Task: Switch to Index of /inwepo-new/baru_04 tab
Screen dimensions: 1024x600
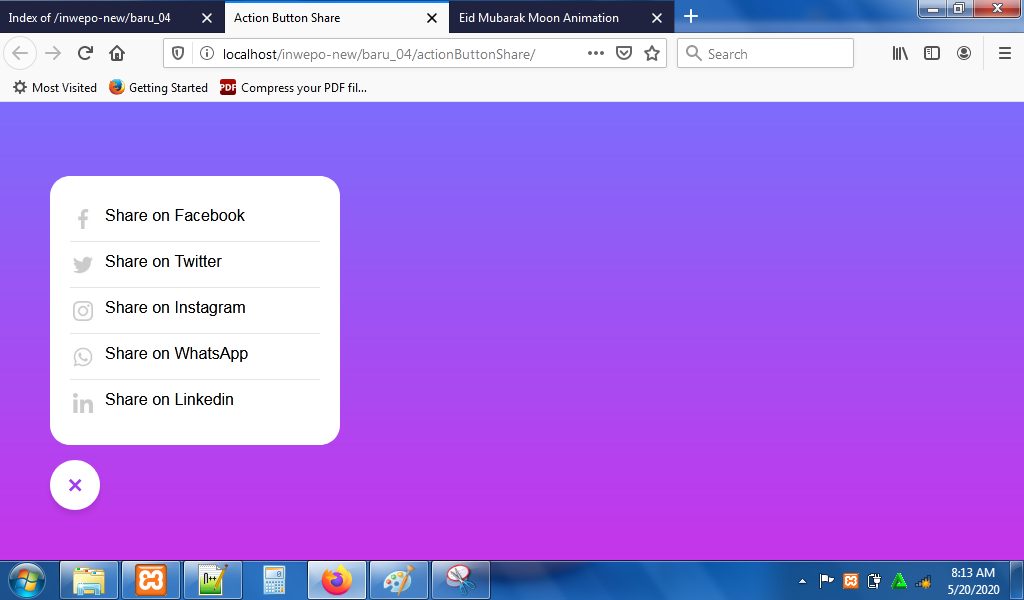Action: tap(89, 18)
